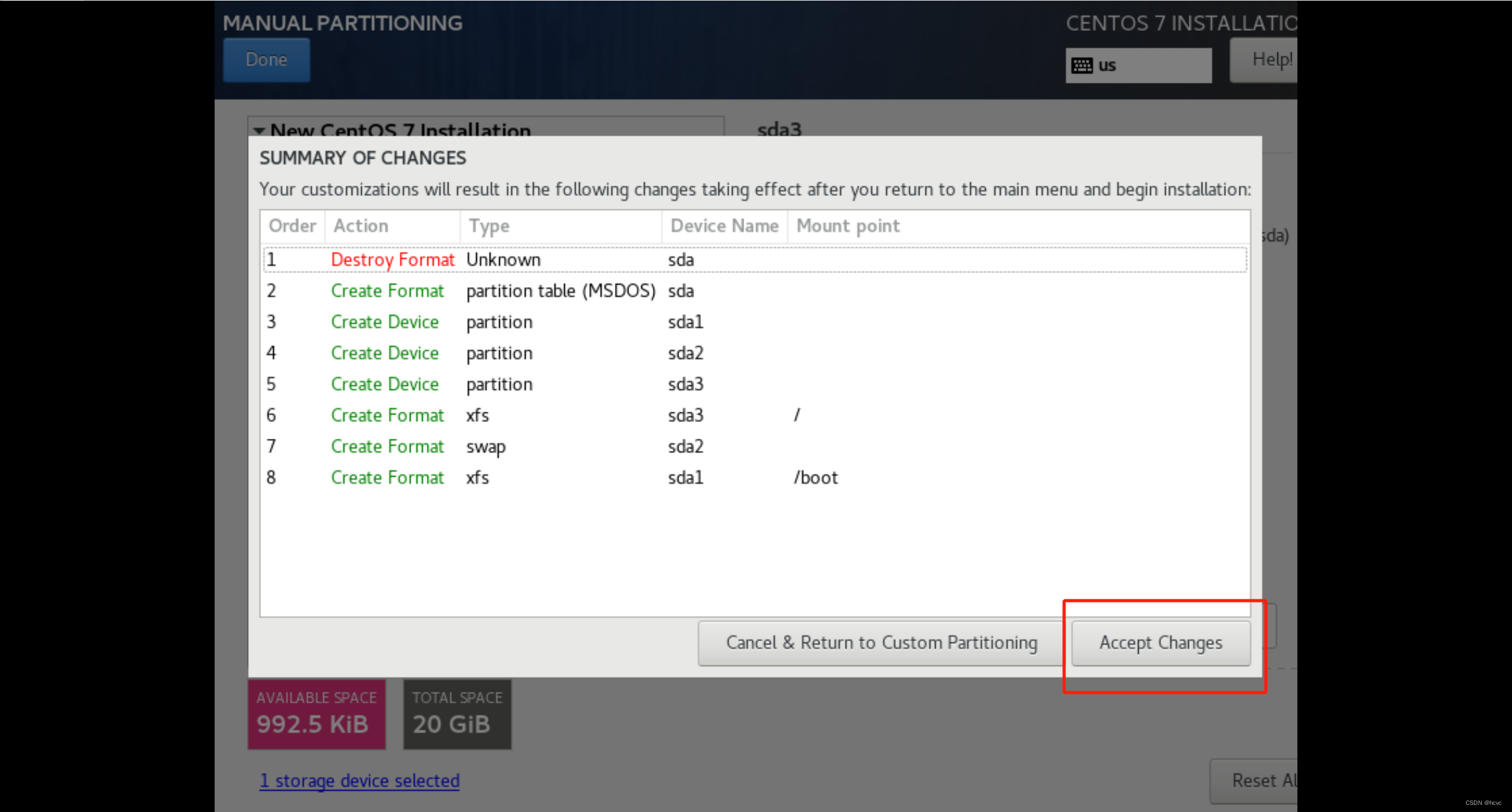Select row 3 Create Device sda1
Image resolution: width=1512 pixels, height=812 pixels.
pos(755,322)
